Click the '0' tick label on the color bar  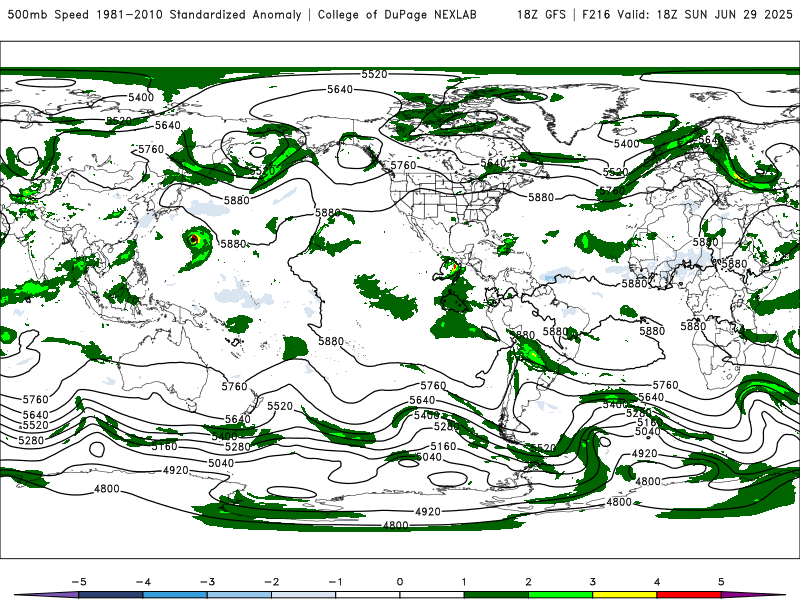coord(400,582)
